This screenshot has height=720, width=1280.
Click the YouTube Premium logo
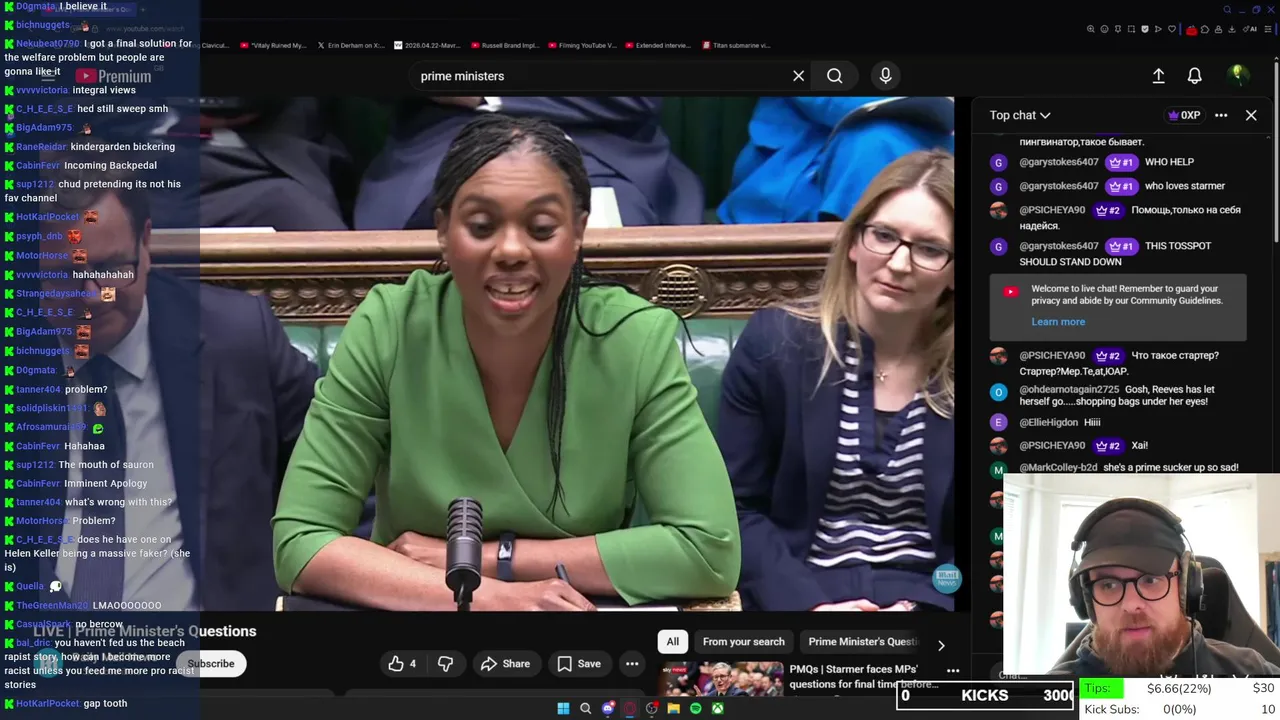[113, 76]
